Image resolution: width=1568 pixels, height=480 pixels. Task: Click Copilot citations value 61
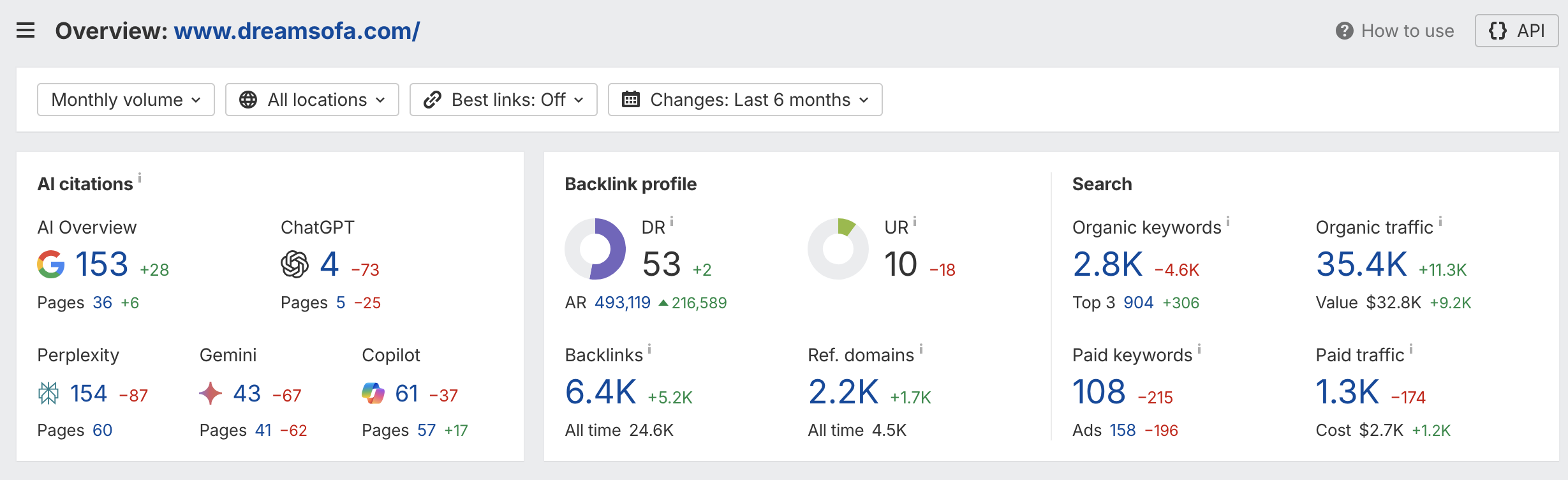coord(407,394)
